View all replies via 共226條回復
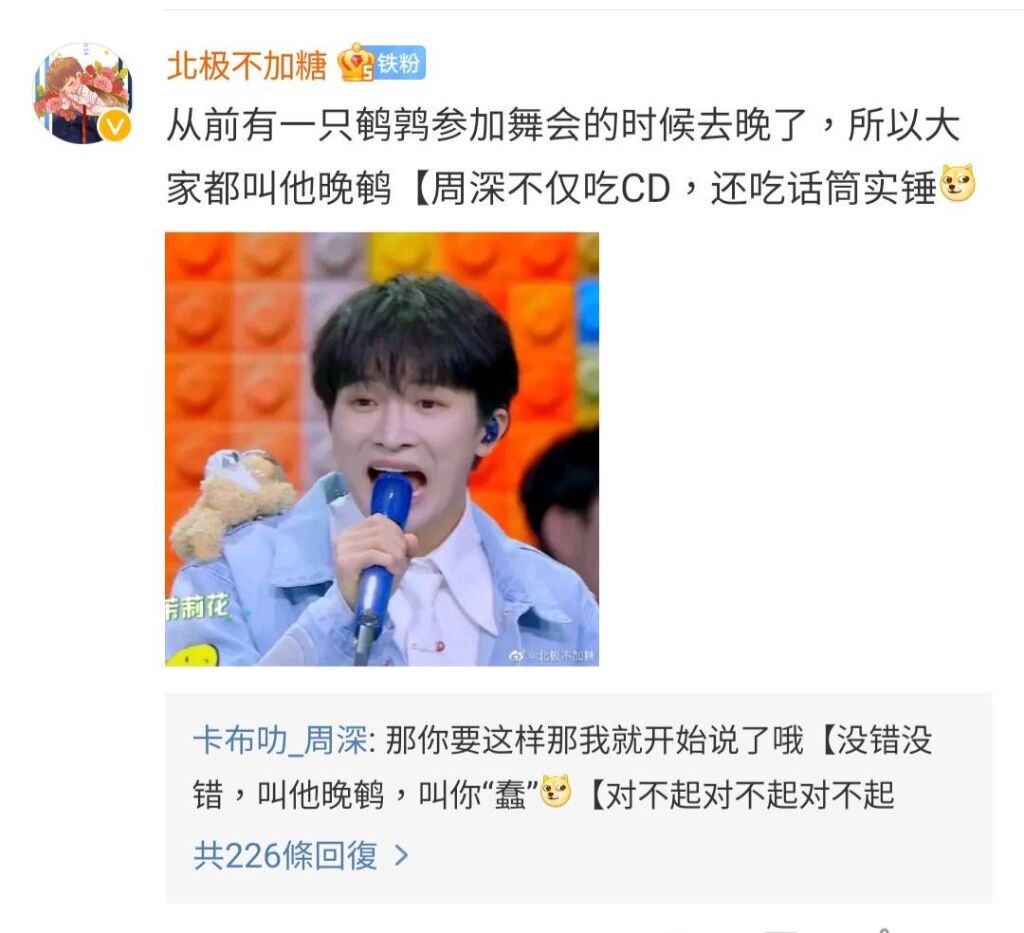1024x933 pixels. [285, 855]
